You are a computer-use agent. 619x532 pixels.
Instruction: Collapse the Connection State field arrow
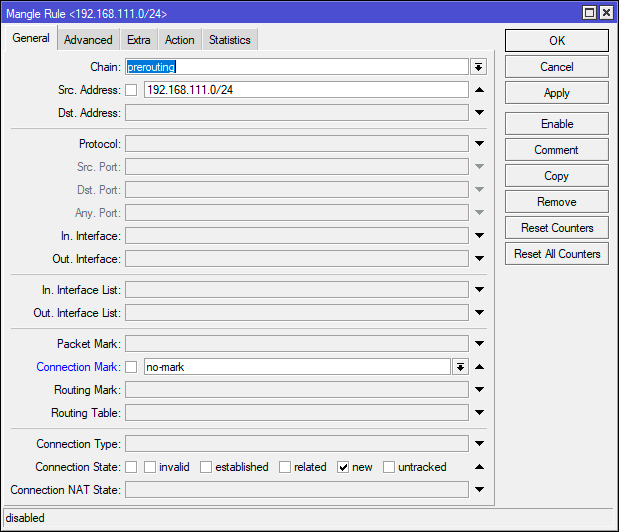tap(479, 467)
